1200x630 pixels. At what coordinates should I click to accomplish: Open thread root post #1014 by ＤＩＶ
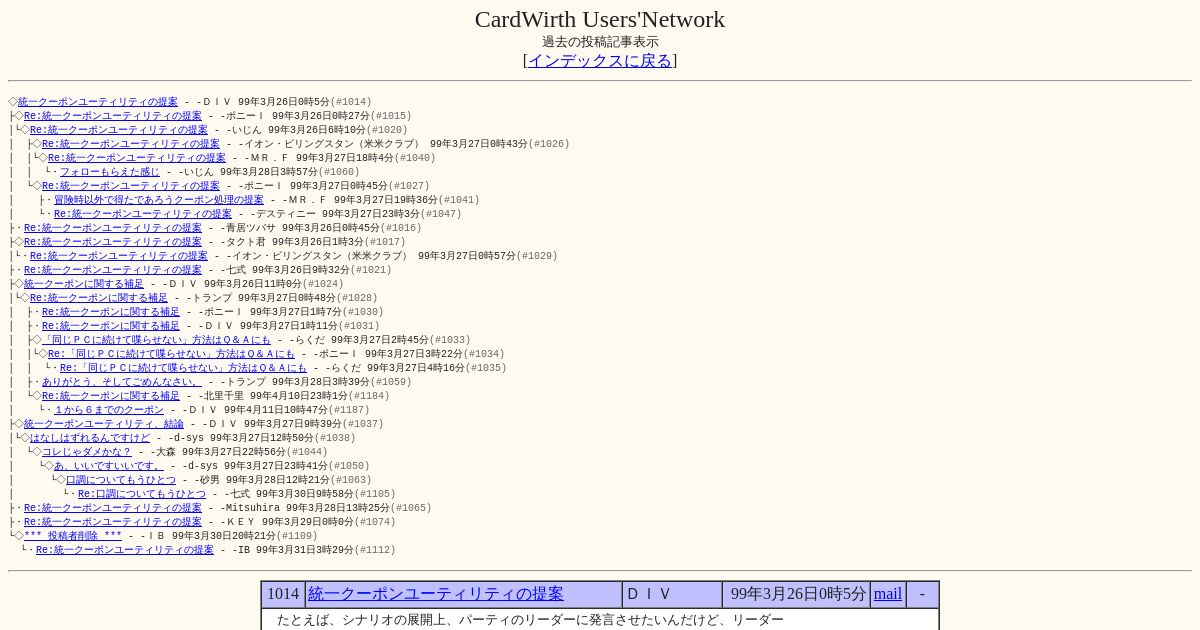pyautogui.click(x=98, y=102)
